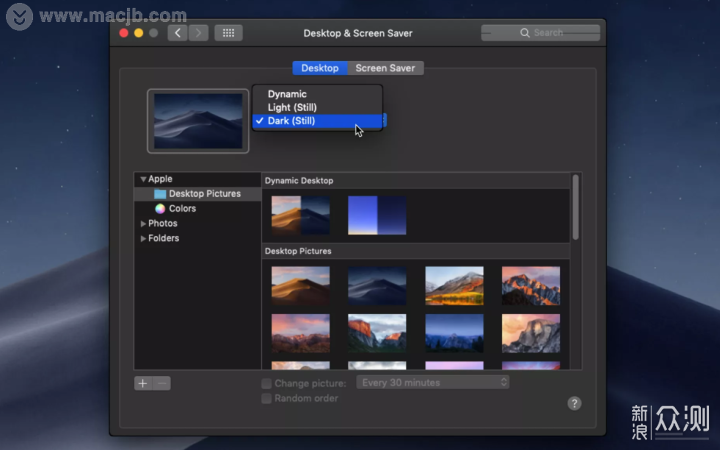720x450 pixels.
Task: Click the minus remove folder button
Action: point(162,383)
